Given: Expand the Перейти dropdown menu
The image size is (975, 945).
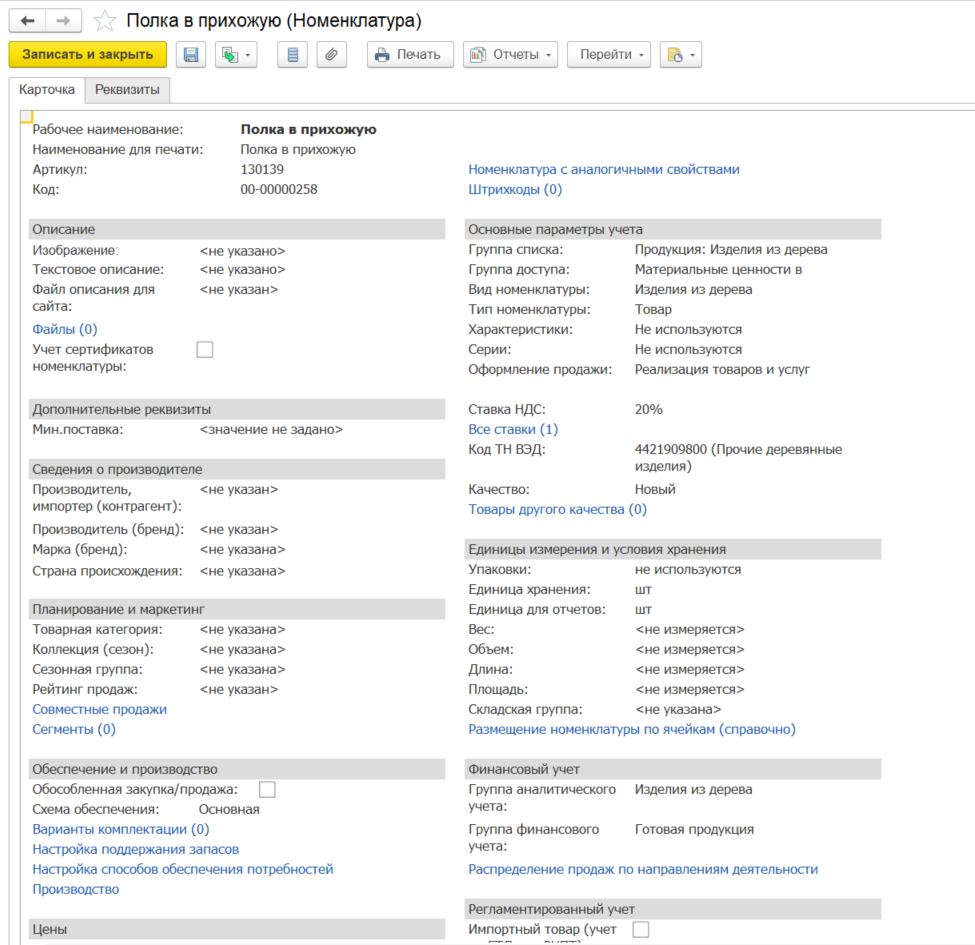Looking at the screenshot, I should 609,55.
